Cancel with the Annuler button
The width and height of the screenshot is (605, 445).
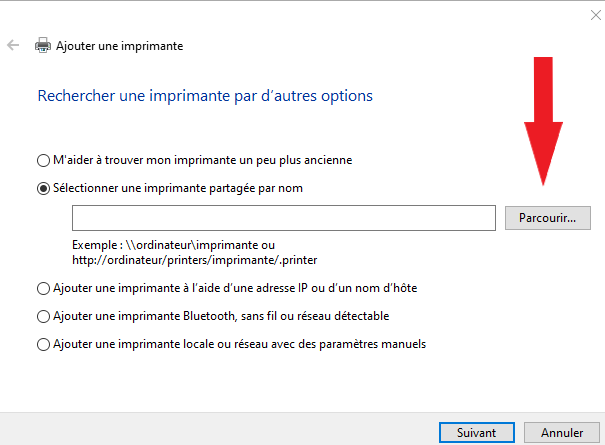562,433
